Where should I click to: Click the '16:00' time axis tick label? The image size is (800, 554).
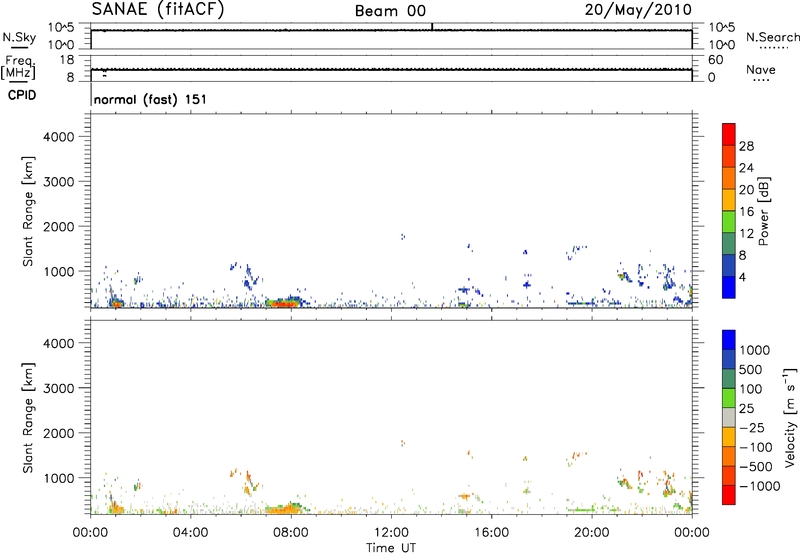point(491,533)
